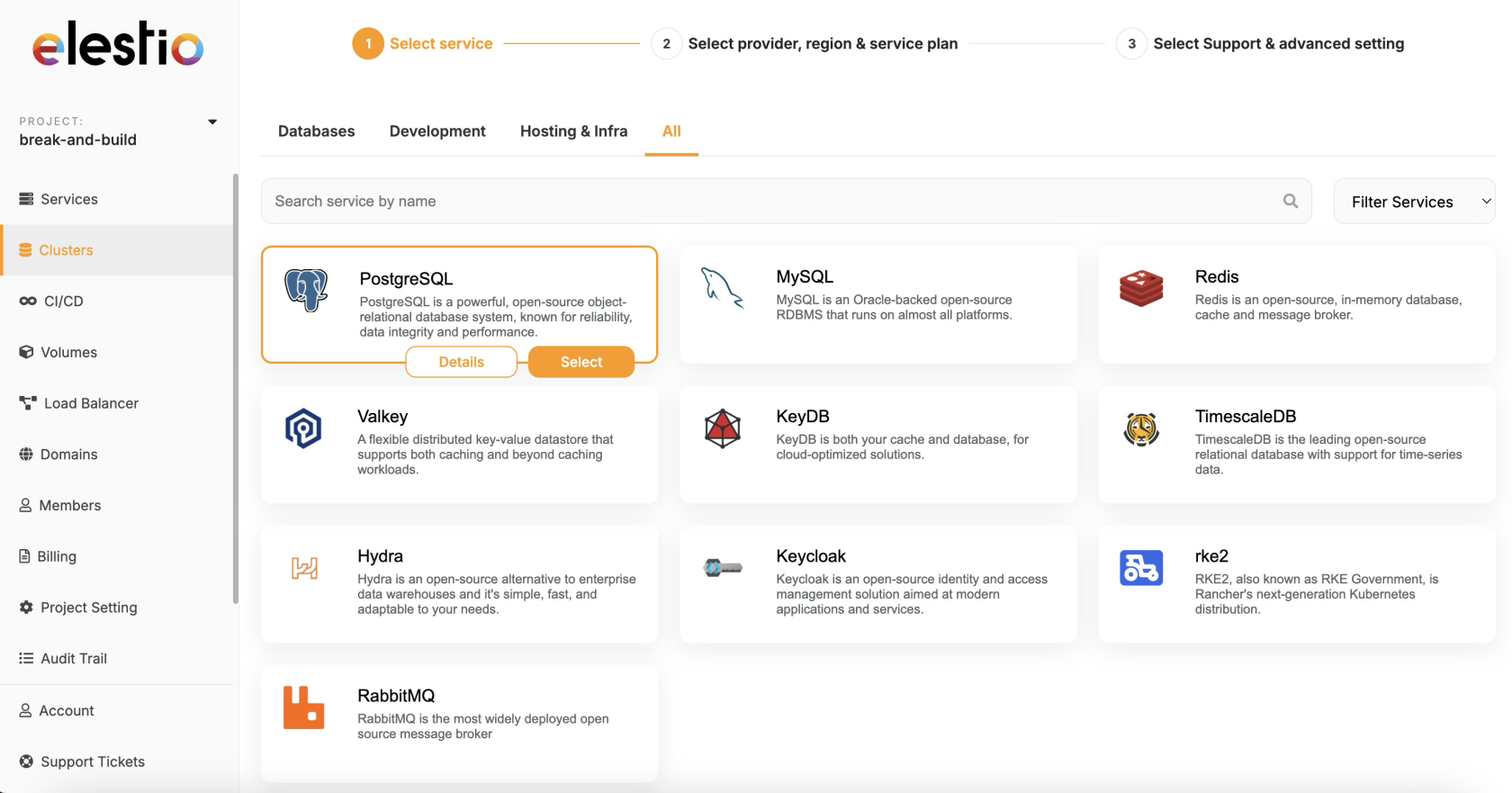Expand the project selector arrow
The height and width of the screenshot is (793, 1512).
point(212,122)
